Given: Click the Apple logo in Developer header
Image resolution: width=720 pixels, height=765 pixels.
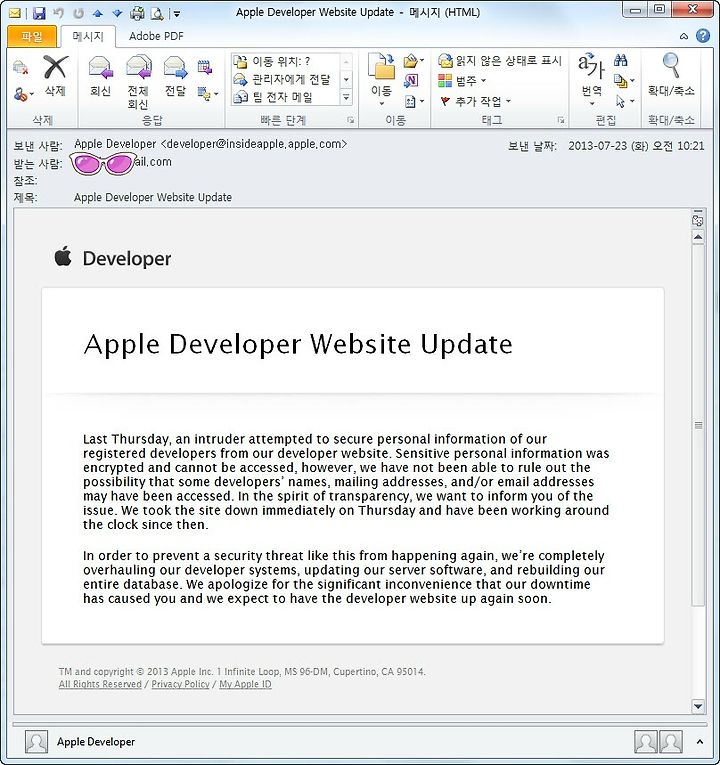Looking at the screenshot, I should click(x=63, y=256).
